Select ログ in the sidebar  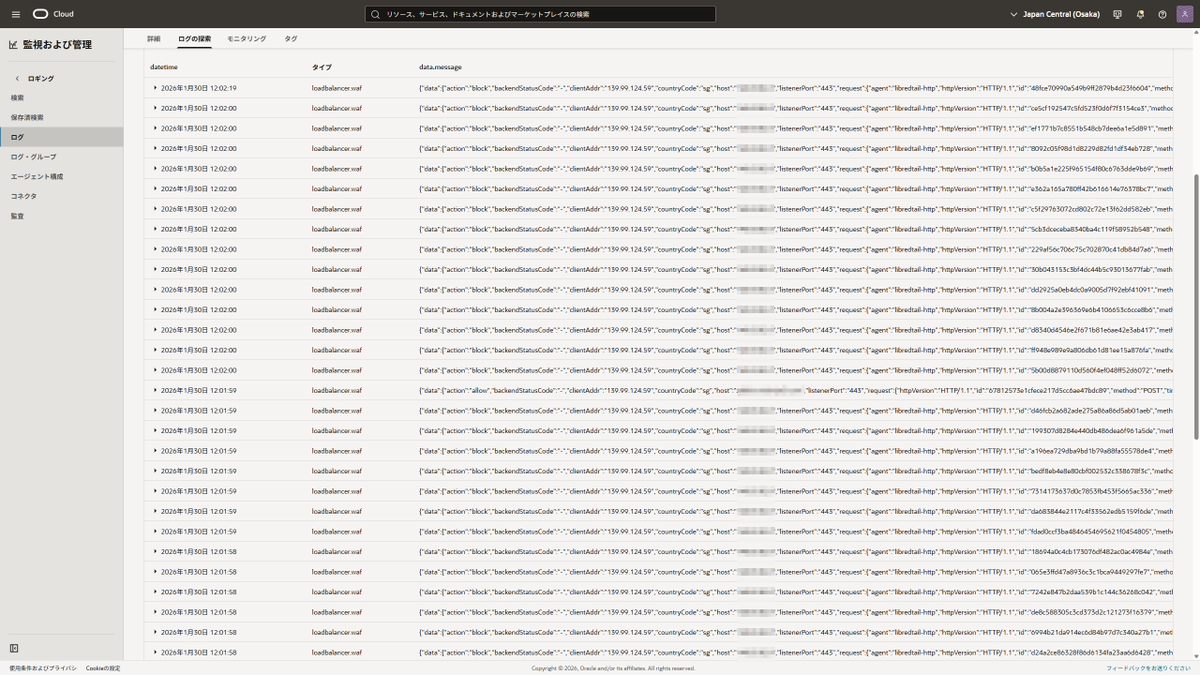pyautogui.click(x=61, y=137)
